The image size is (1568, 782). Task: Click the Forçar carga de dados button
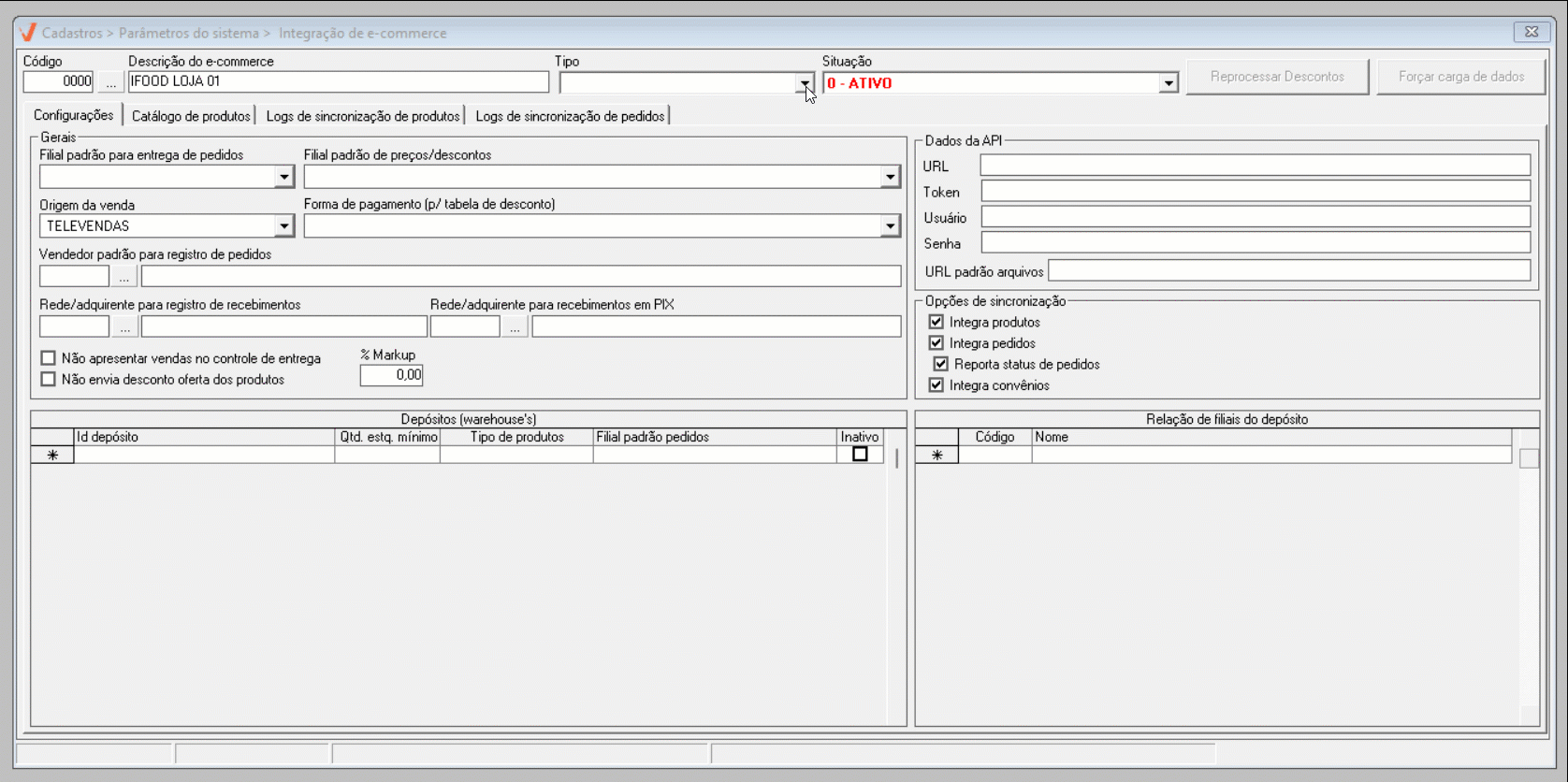[x=1460, y=77]
